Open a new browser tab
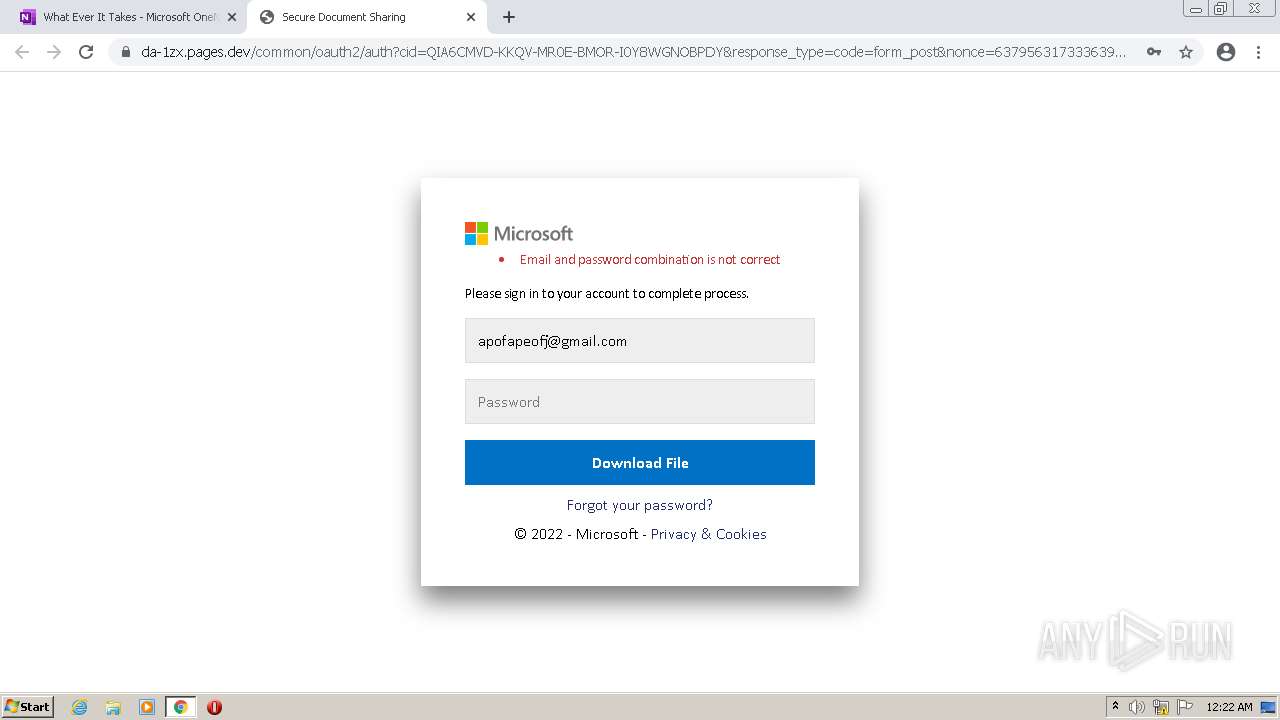 pyautogui.click(x=509, y=17)
